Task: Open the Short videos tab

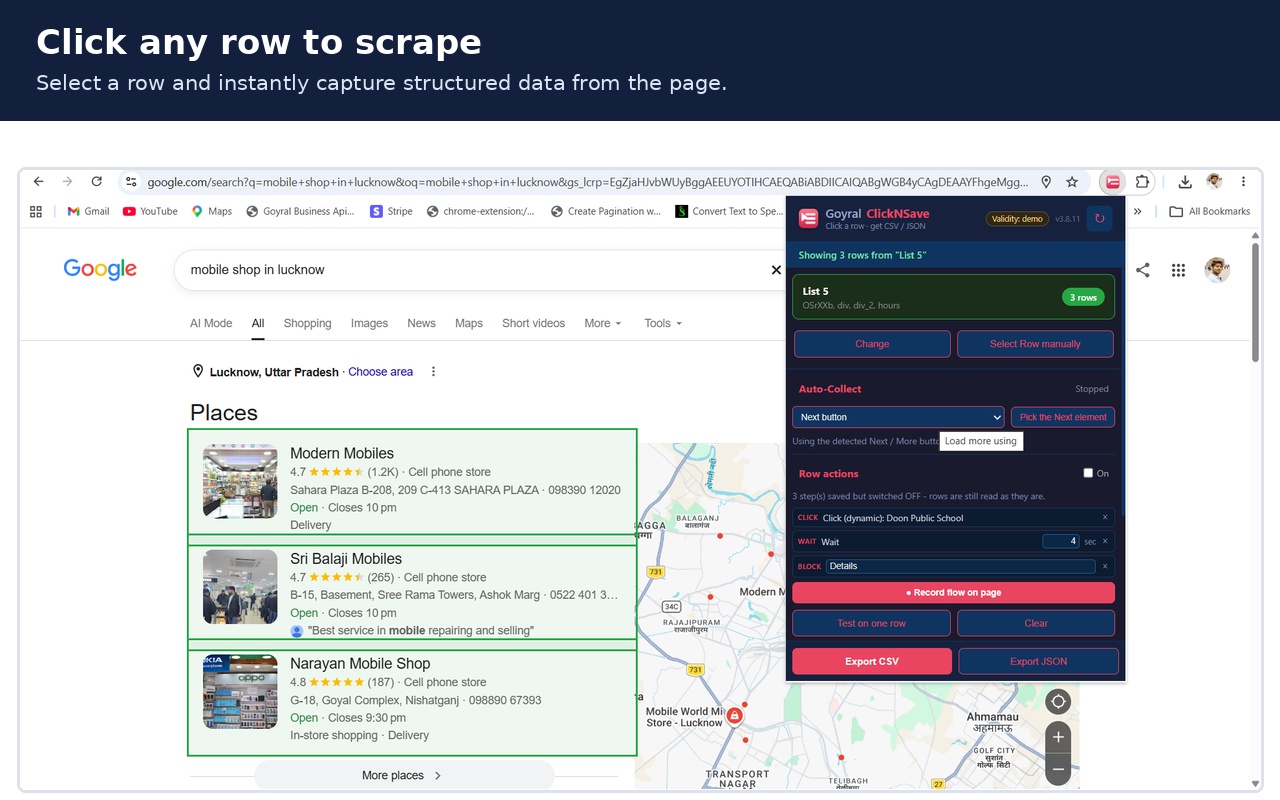Action: 533,323
